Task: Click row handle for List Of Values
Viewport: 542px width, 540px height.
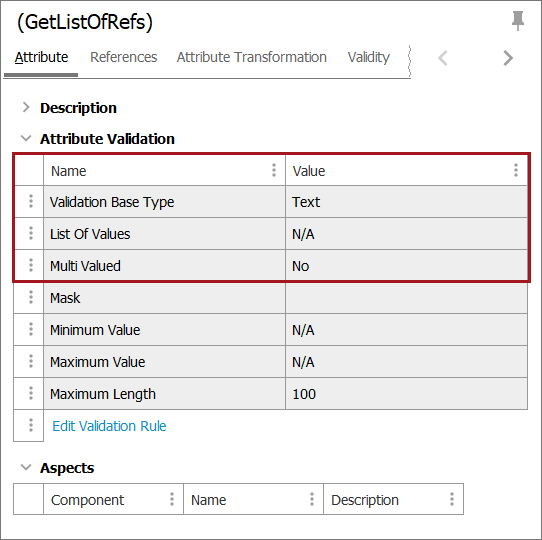Action: coord(31,233)
